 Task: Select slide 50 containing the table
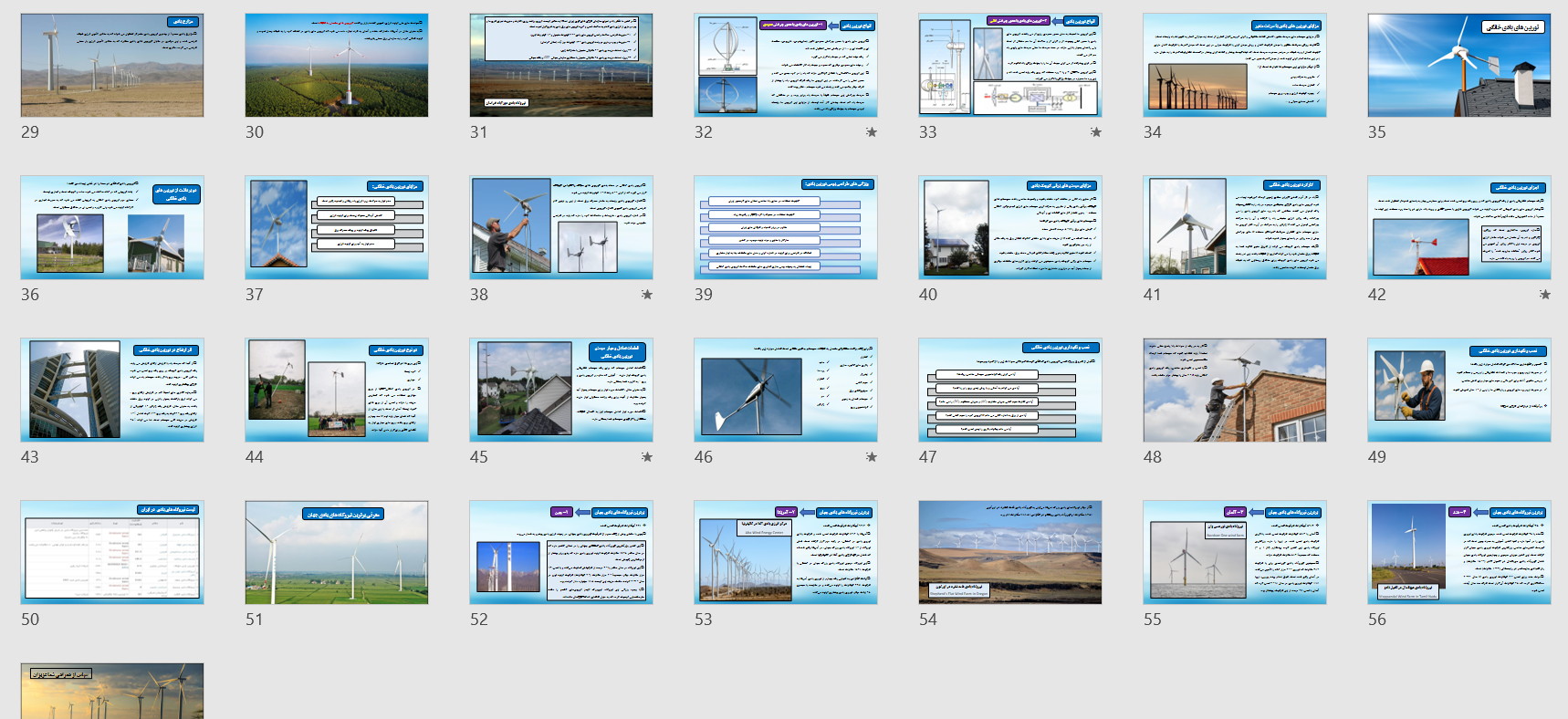(112, 552)
